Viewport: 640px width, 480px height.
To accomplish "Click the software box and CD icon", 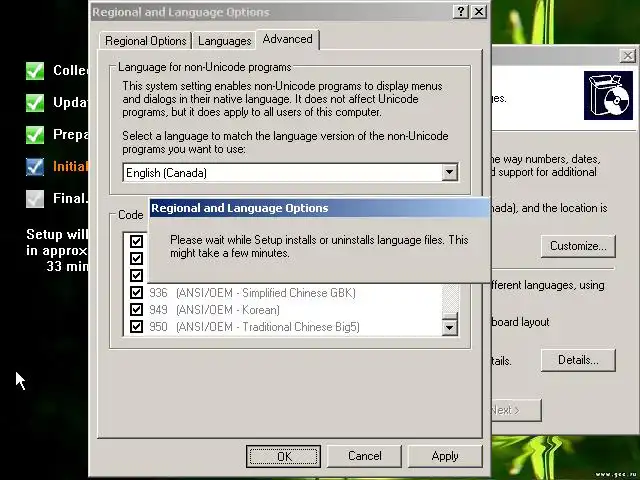I will click(x=608, y=96).
